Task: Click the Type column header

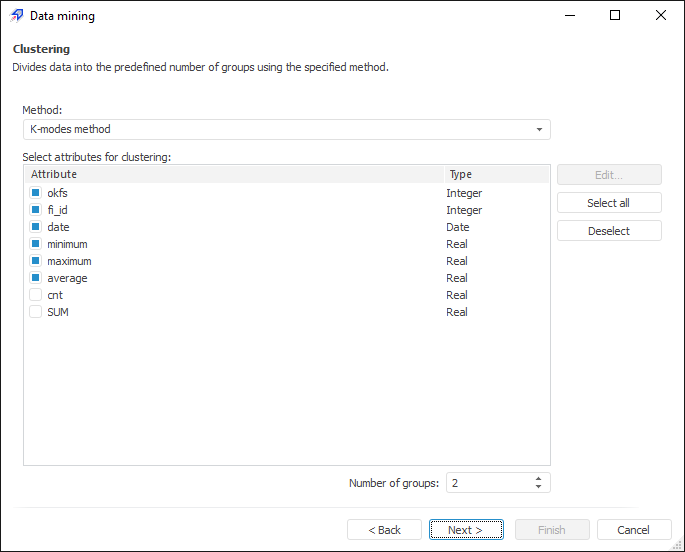Action: 496,174
